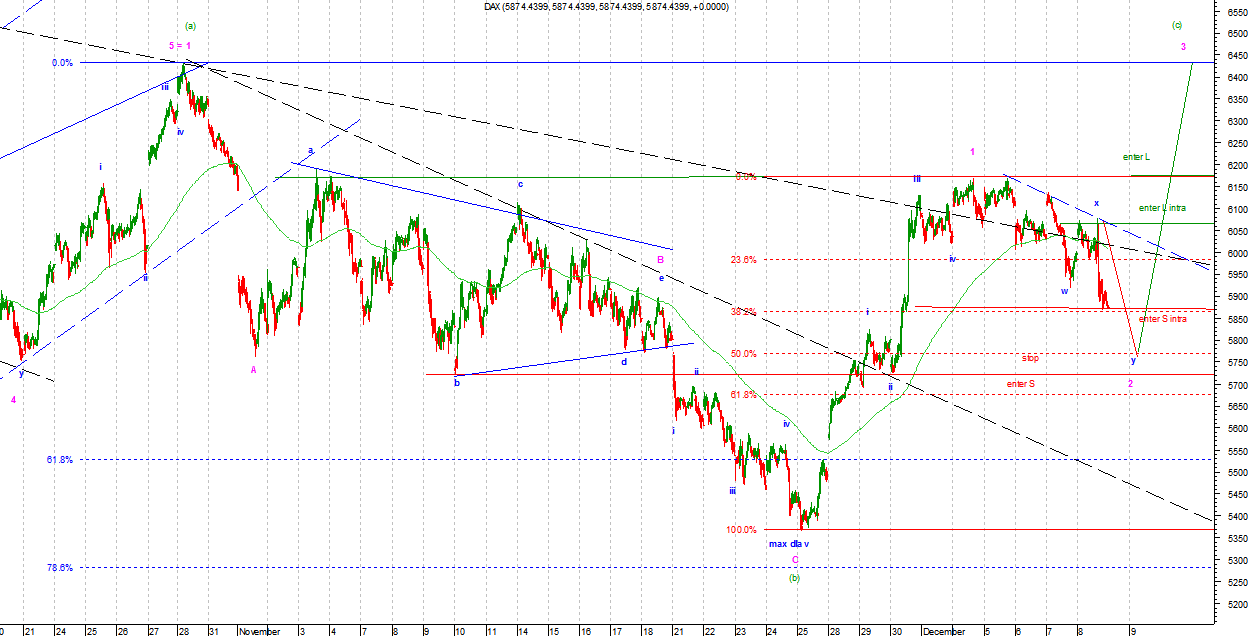Select the 'enter S intra' label
1250x636 pixels.
pyautogui.click(x=1163, y=319)
